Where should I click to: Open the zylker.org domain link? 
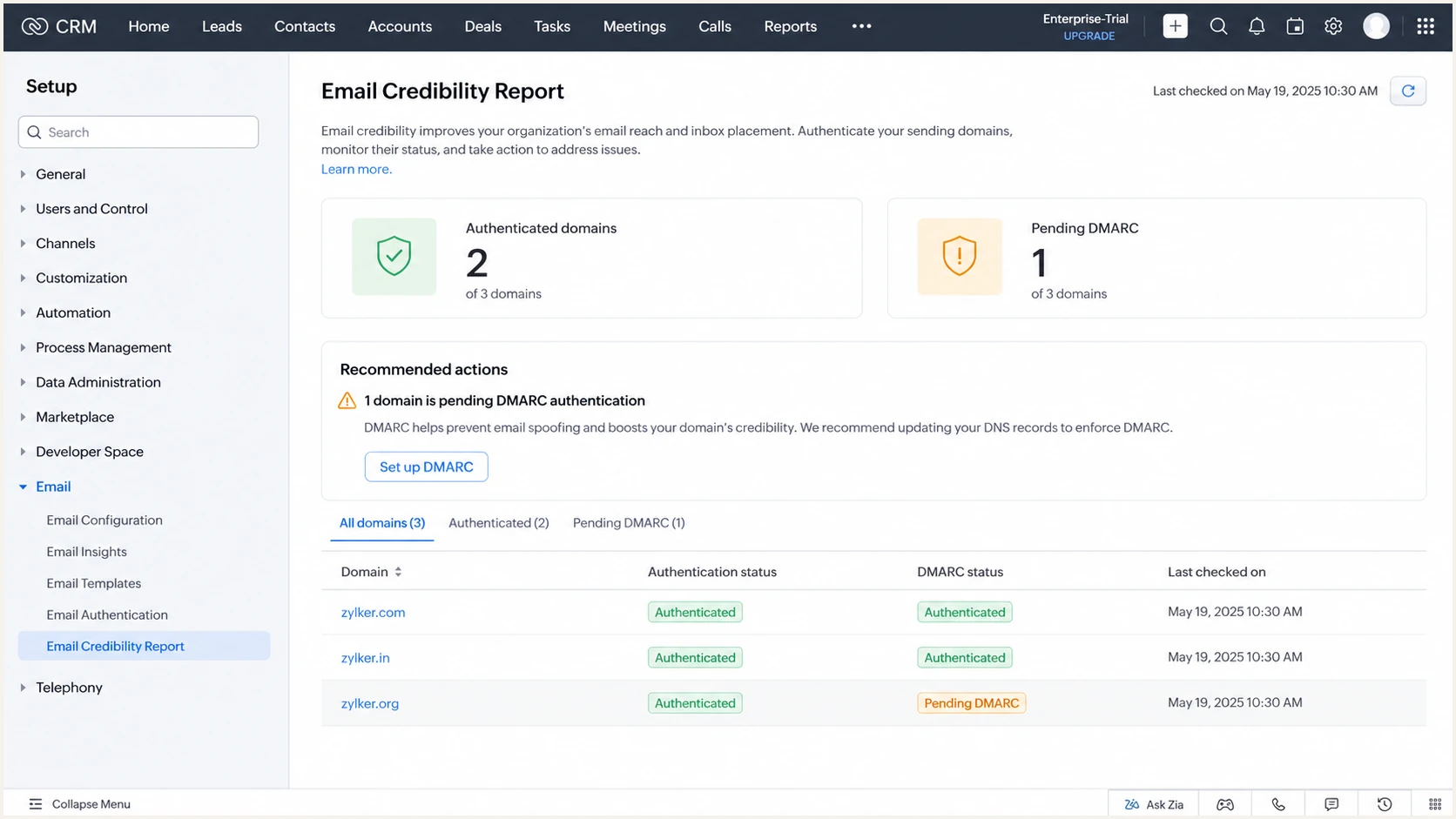coord(370,703)
